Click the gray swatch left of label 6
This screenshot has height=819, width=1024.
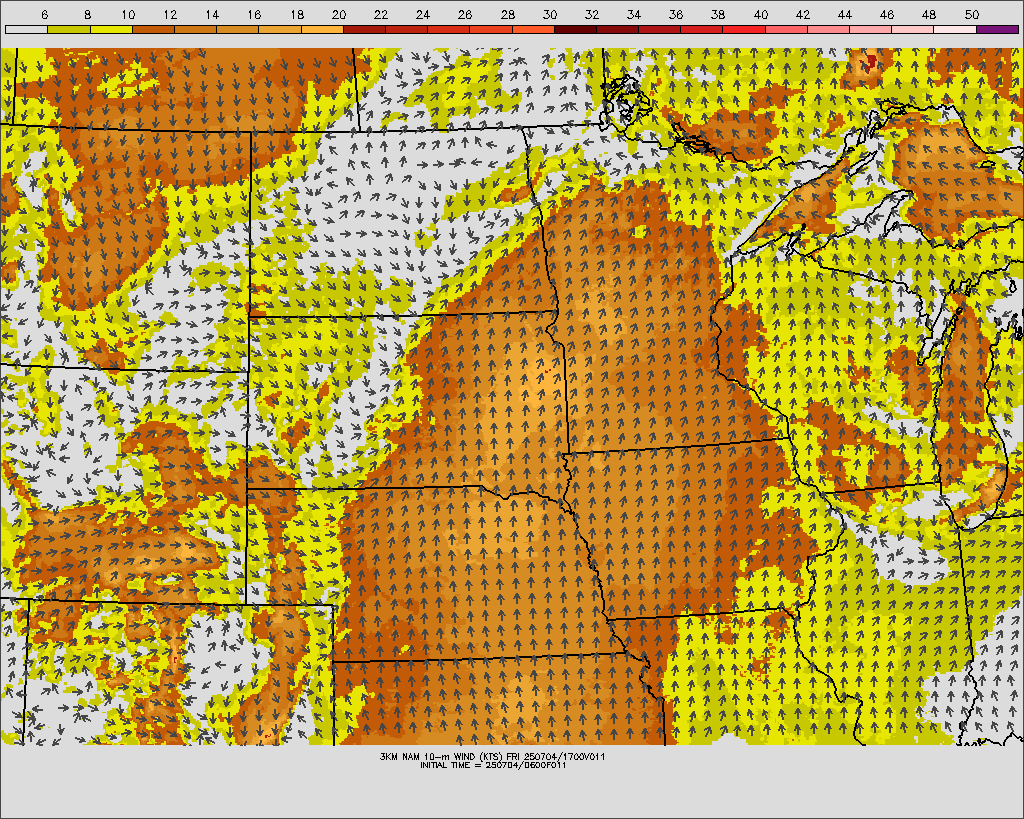point(27,29)
